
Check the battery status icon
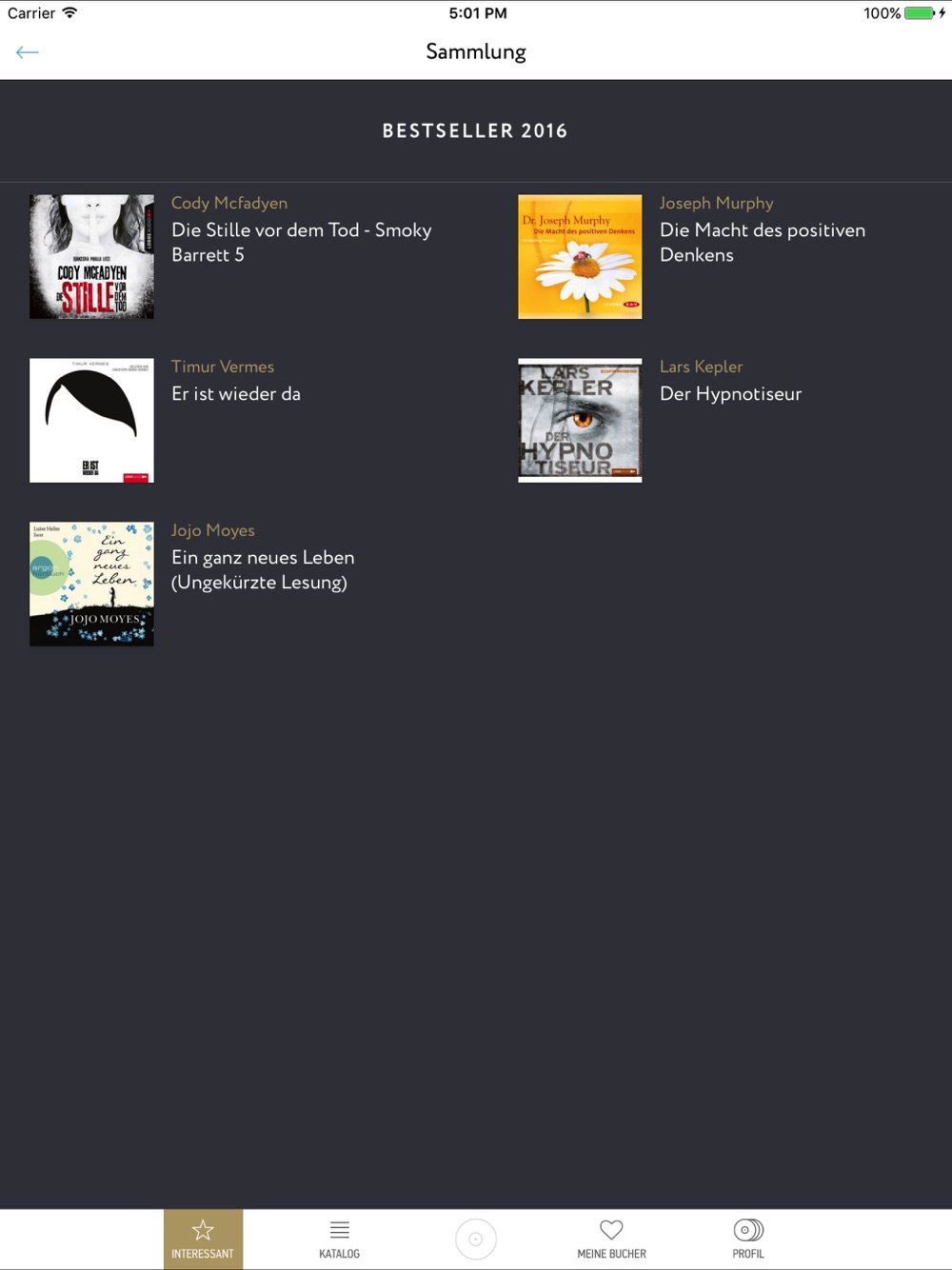click(x=924, y=13)
